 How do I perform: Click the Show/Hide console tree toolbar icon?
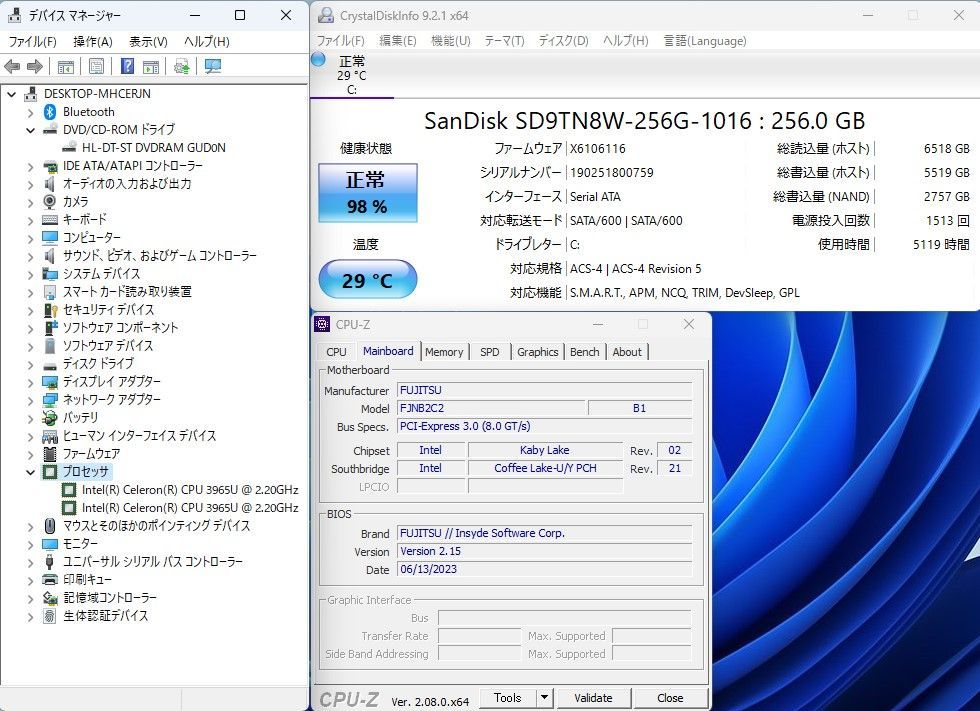[x=65, y=67]
